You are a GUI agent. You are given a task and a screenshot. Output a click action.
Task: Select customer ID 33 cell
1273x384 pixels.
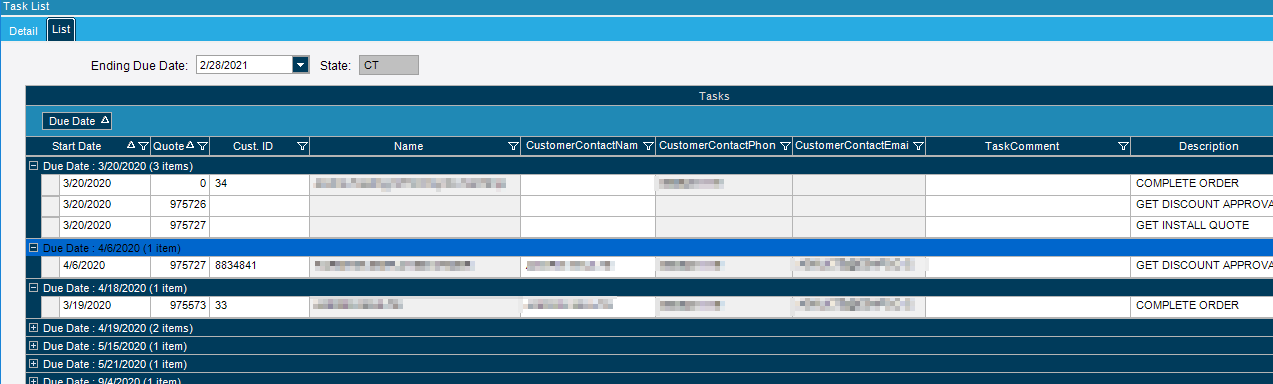(260, 306)
